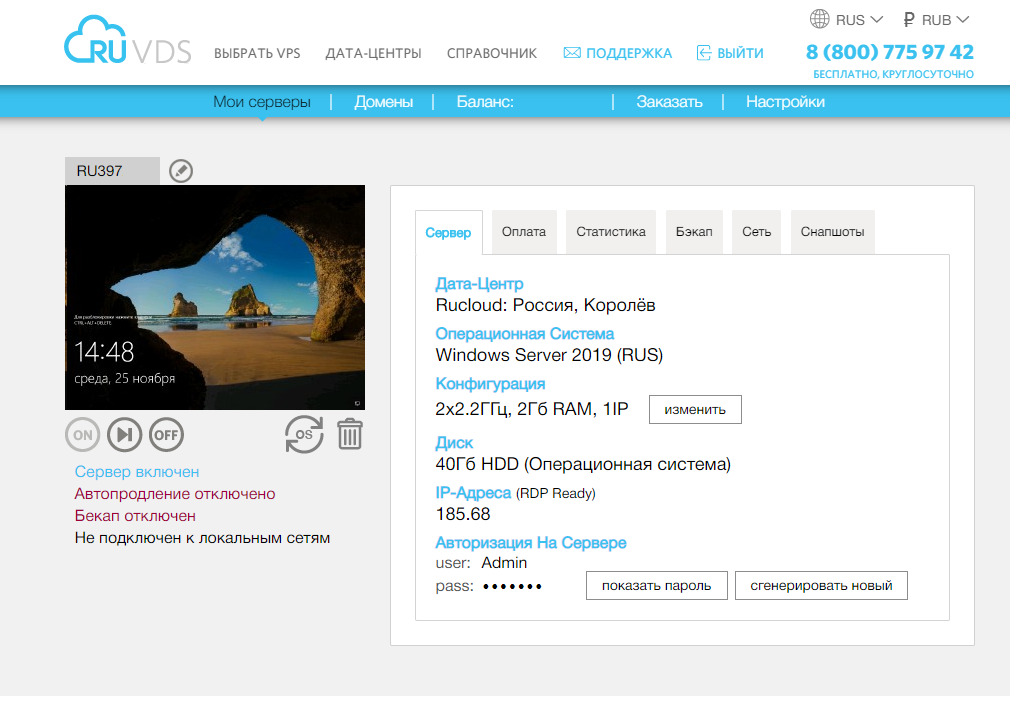The height and width of the screenshot is (710, 1010).
Task: Open ВЫБРАТЬ VPS menu item
Action: click(257, 53)
